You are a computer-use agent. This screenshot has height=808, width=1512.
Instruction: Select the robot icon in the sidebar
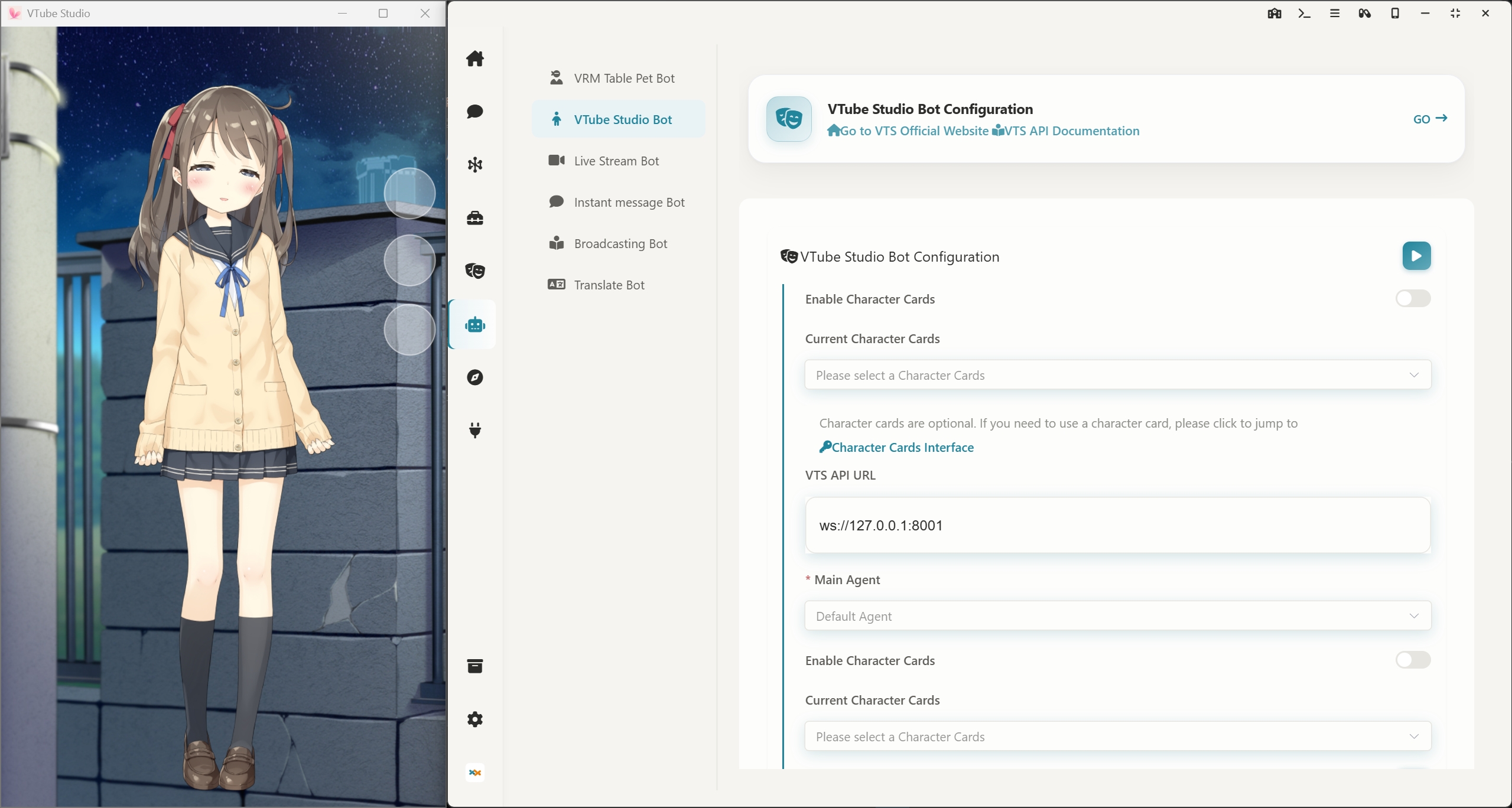(475, 324)
